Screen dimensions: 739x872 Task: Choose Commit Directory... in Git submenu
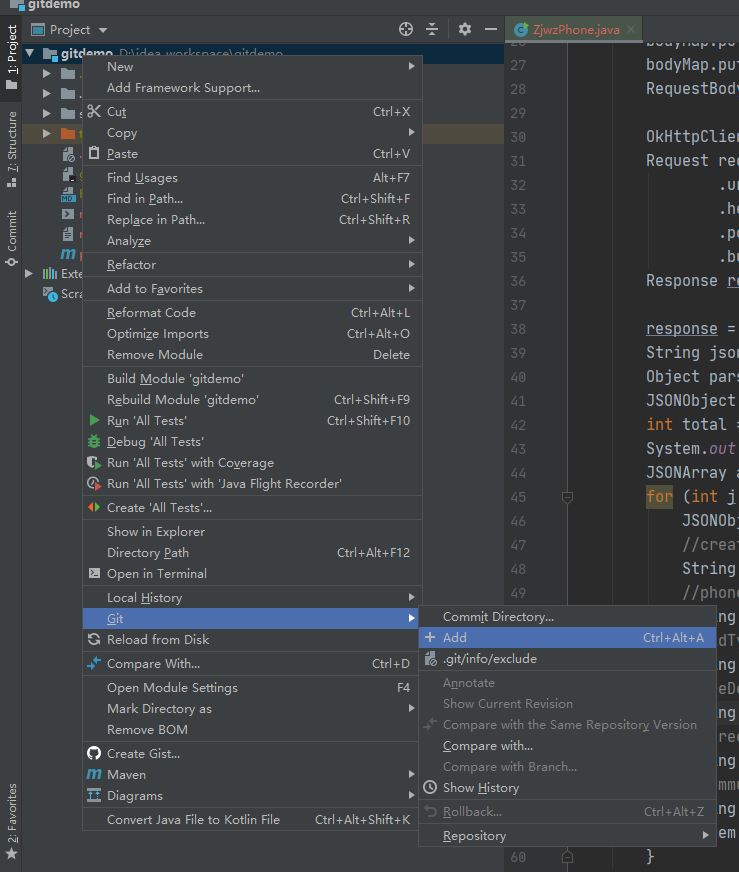[567, 617]
